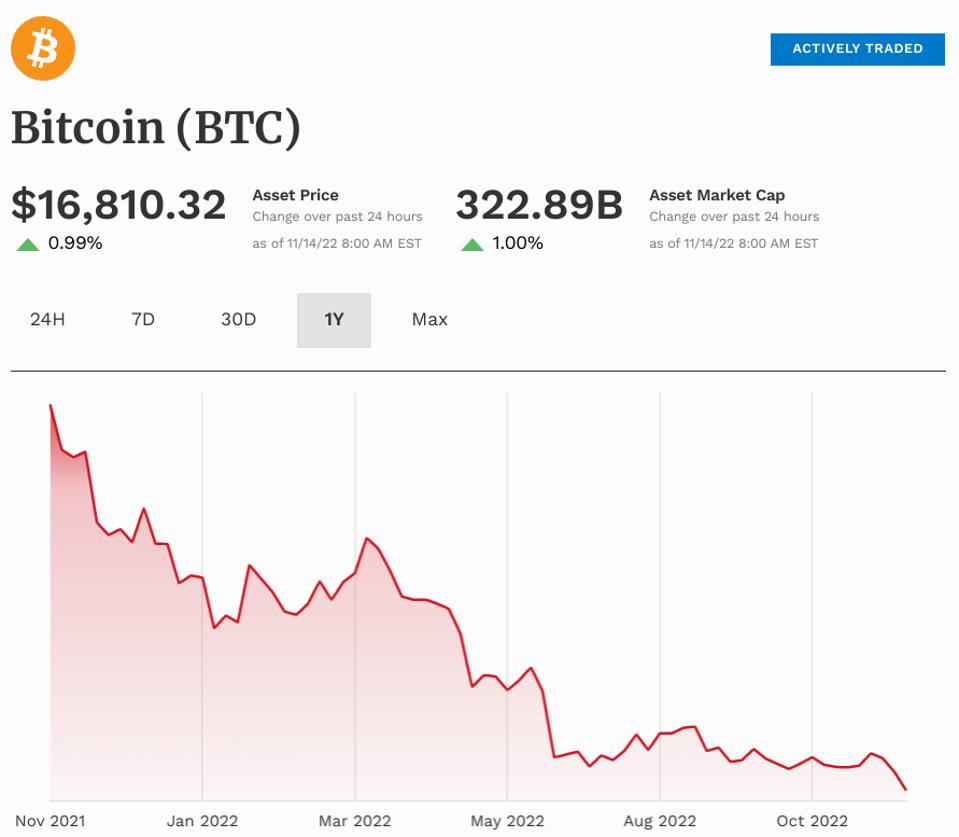The image size is (959, 837).
Task: Switch to the 7D chart view
Action: coord(141,320)
